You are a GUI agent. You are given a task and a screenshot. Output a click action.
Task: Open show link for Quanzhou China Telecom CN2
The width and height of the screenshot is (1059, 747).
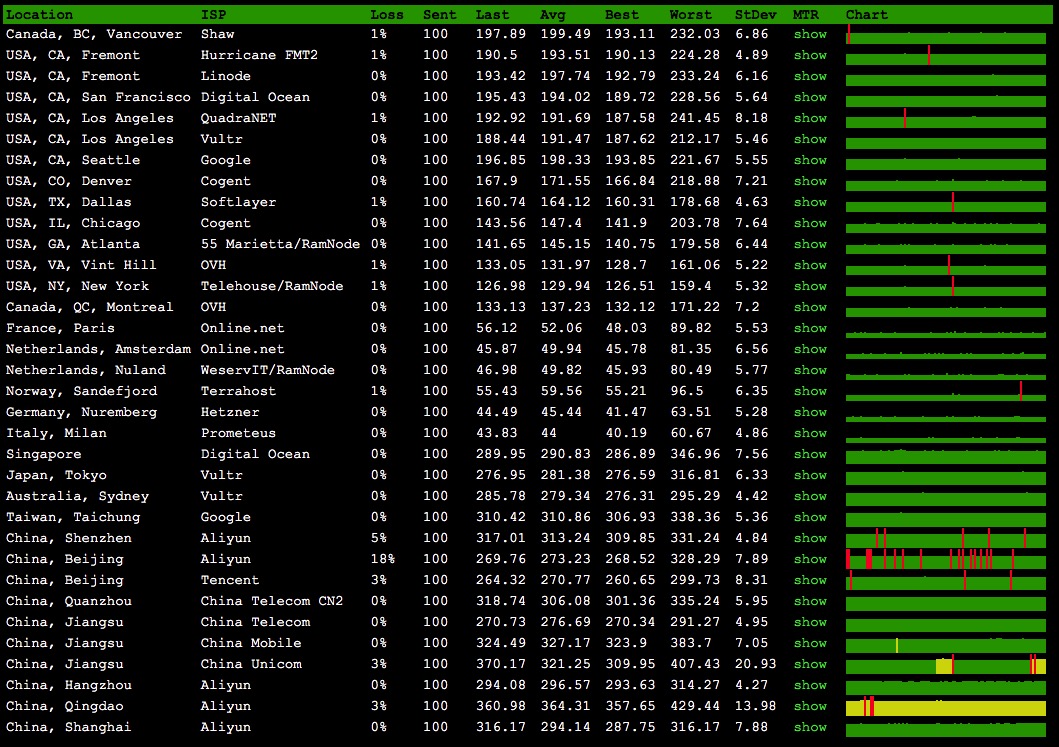[810, 600]
